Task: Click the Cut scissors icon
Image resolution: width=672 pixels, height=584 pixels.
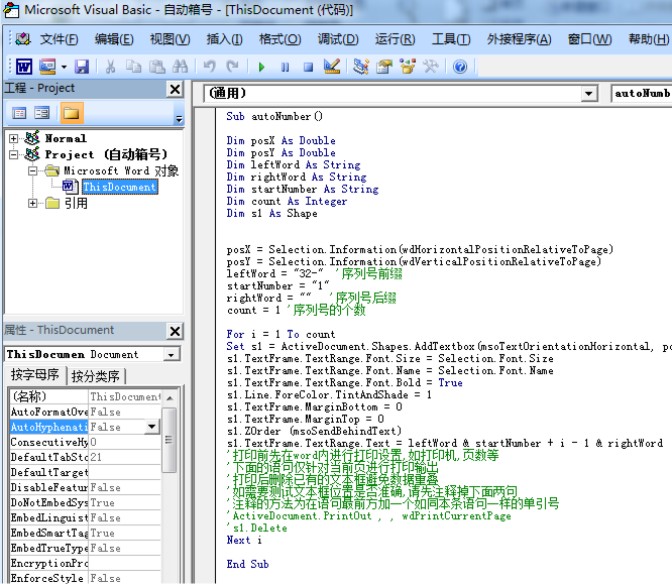Action: (111, 67)
